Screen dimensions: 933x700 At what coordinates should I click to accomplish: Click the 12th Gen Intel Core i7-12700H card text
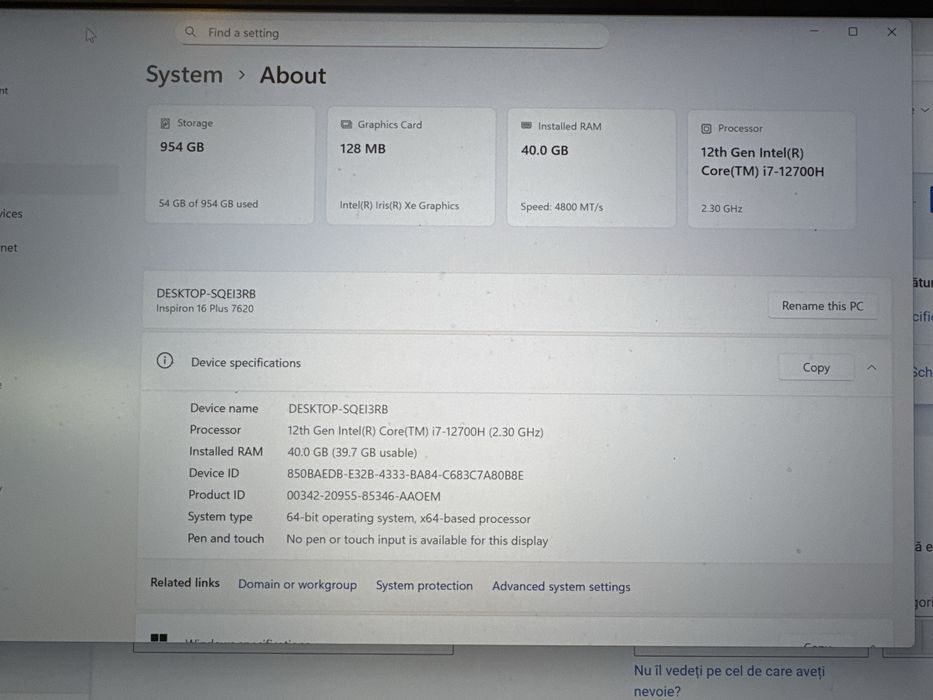click(762, 162)
